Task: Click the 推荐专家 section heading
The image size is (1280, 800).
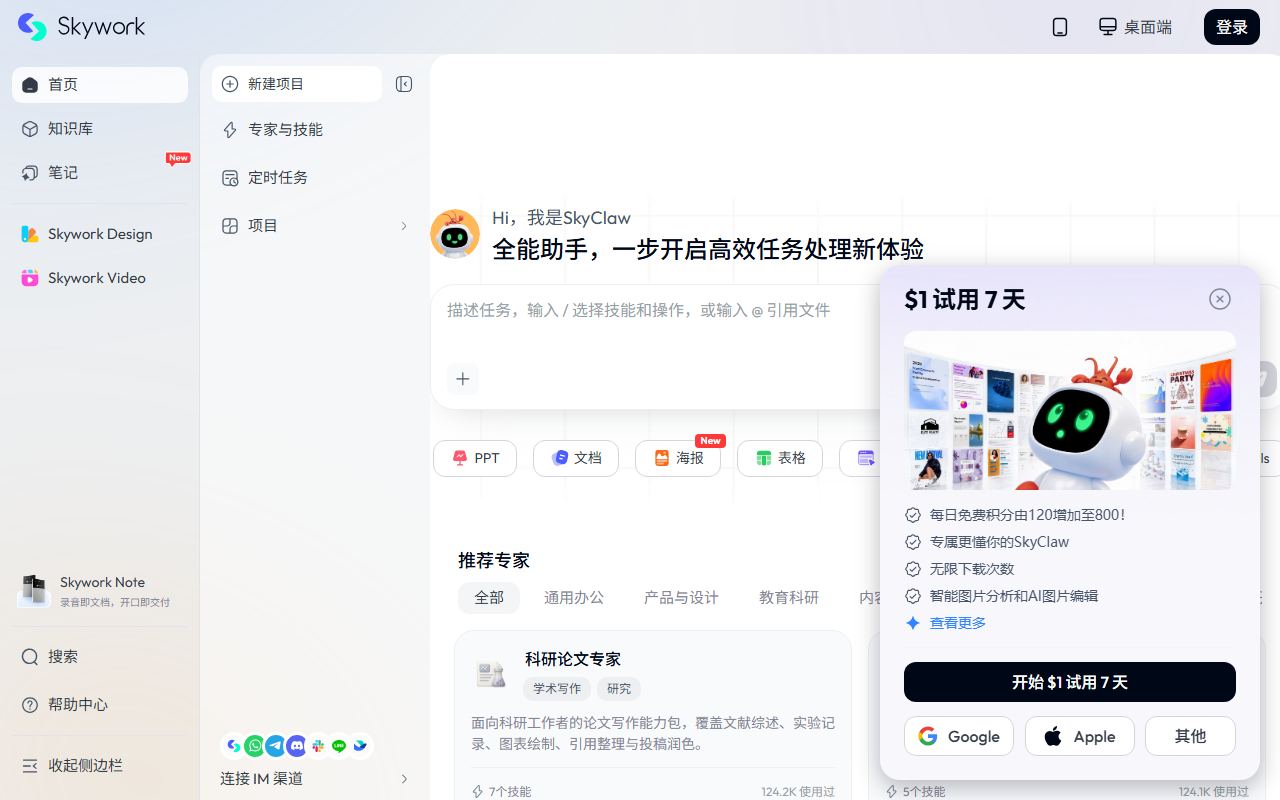Action: 494,560
